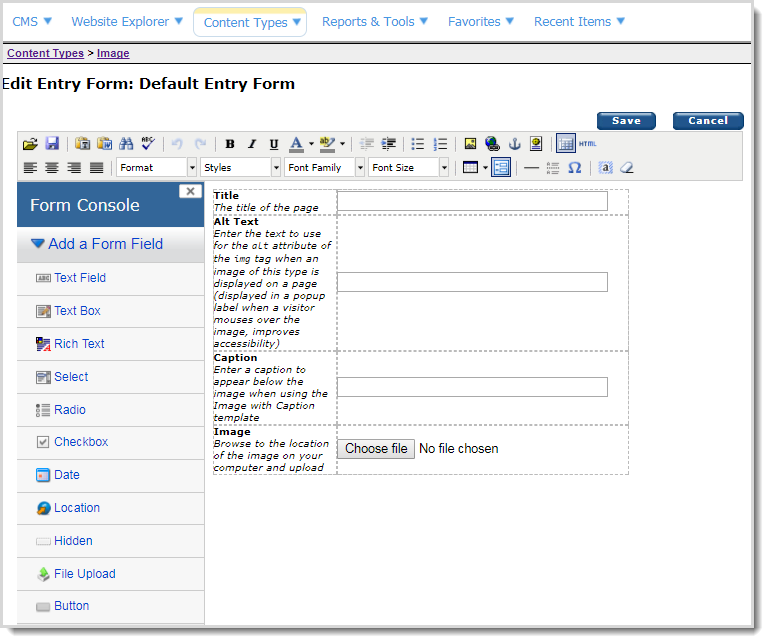
Task: Insert a numbered list
Action: click(440, 144)
